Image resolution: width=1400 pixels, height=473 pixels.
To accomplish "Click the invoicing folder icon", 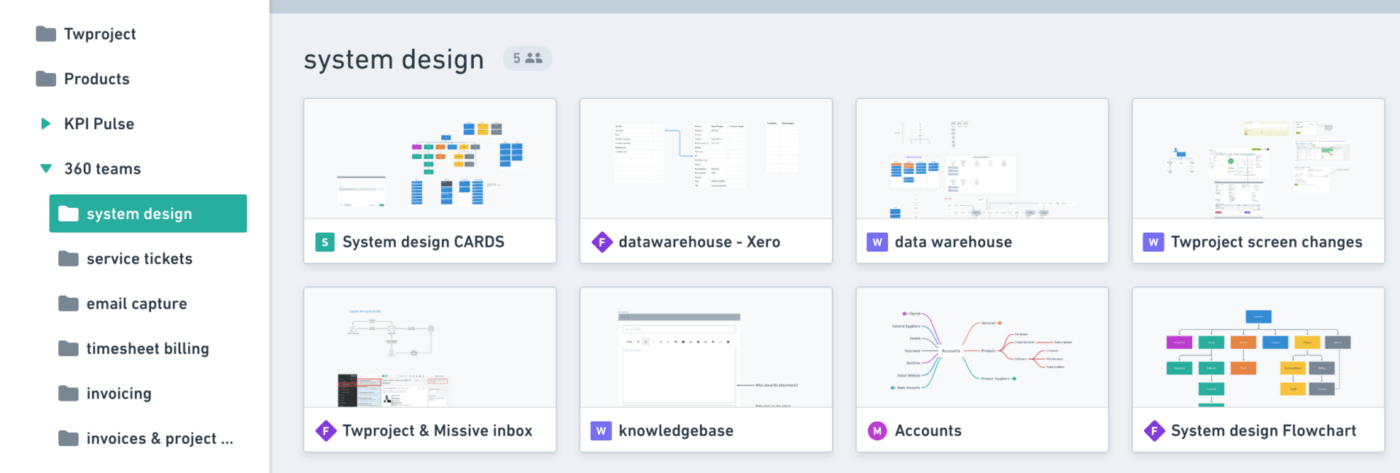I will tap(68, 394).
